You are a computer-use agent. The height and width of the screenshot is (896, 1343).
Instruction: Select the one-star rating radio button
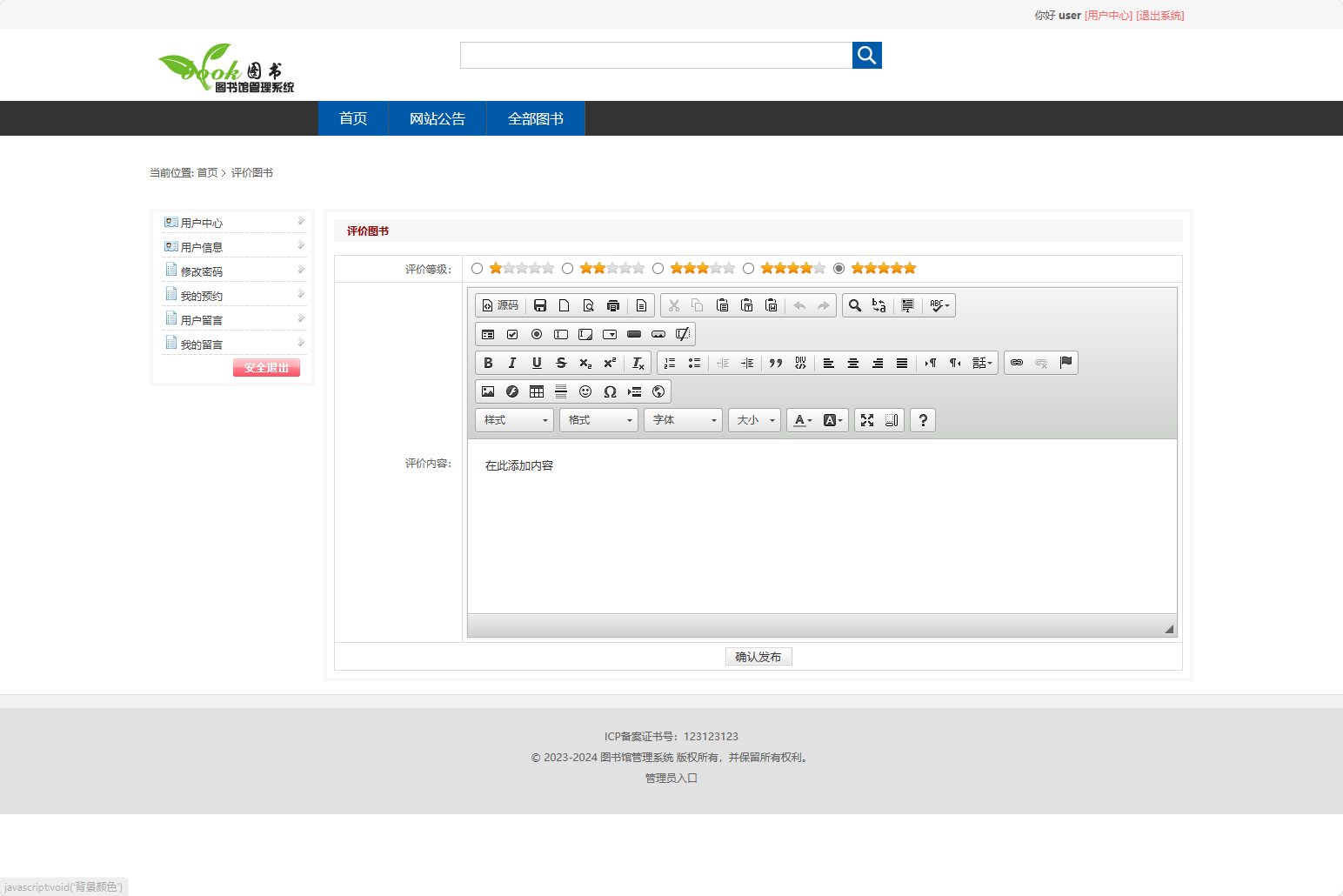pos(477,268)
